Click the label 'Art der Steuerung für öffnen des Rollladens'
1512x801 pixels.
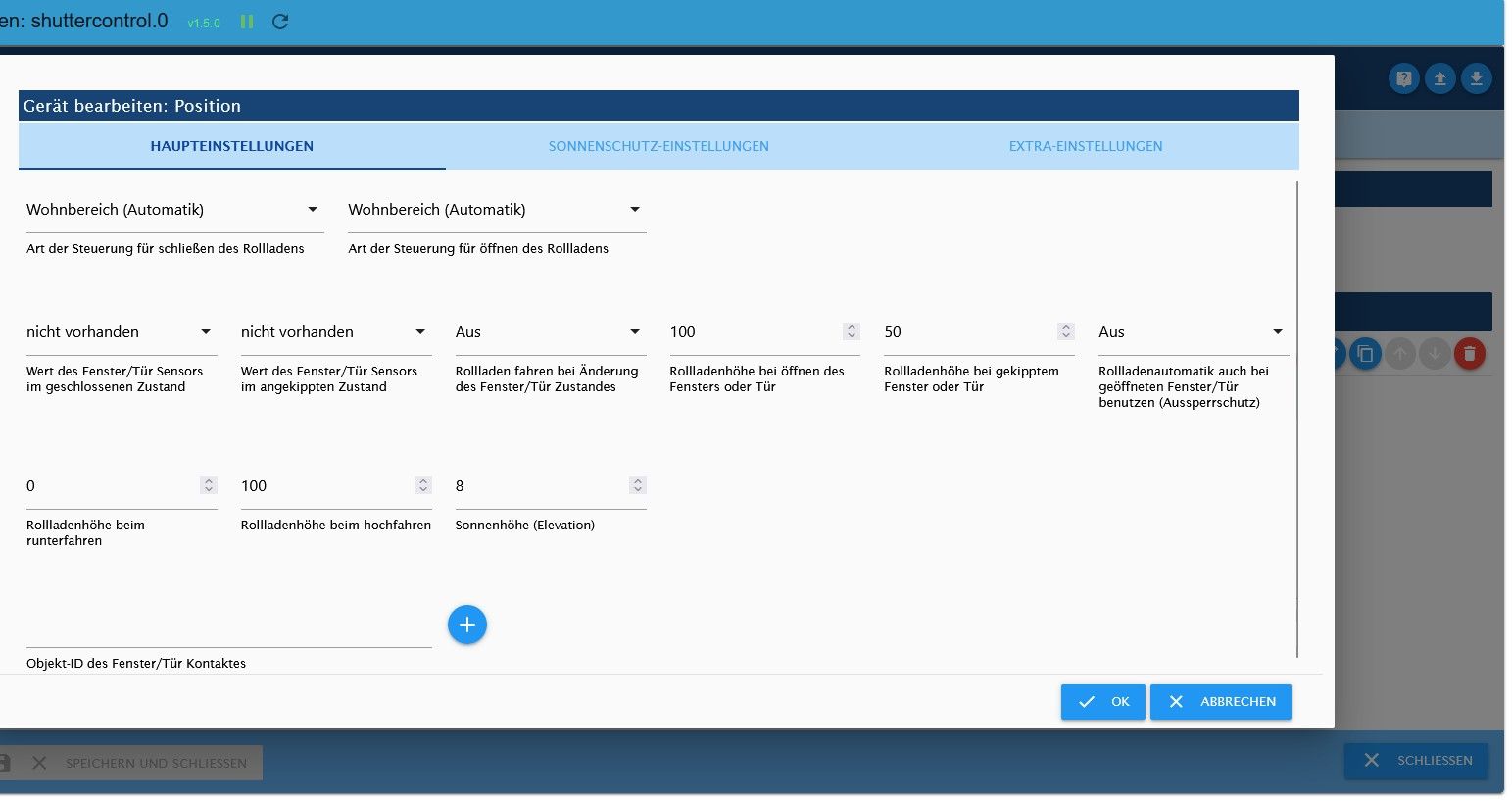click(478, 249)
